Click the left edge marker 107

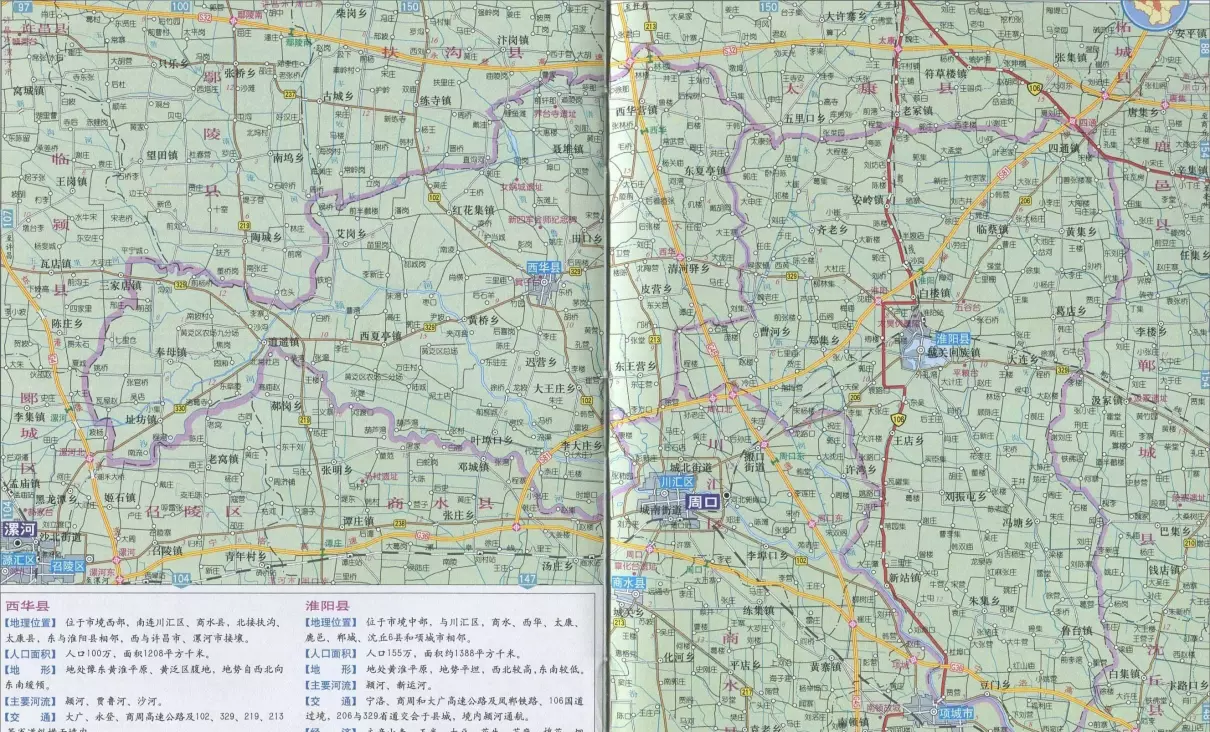click(7, 217)
